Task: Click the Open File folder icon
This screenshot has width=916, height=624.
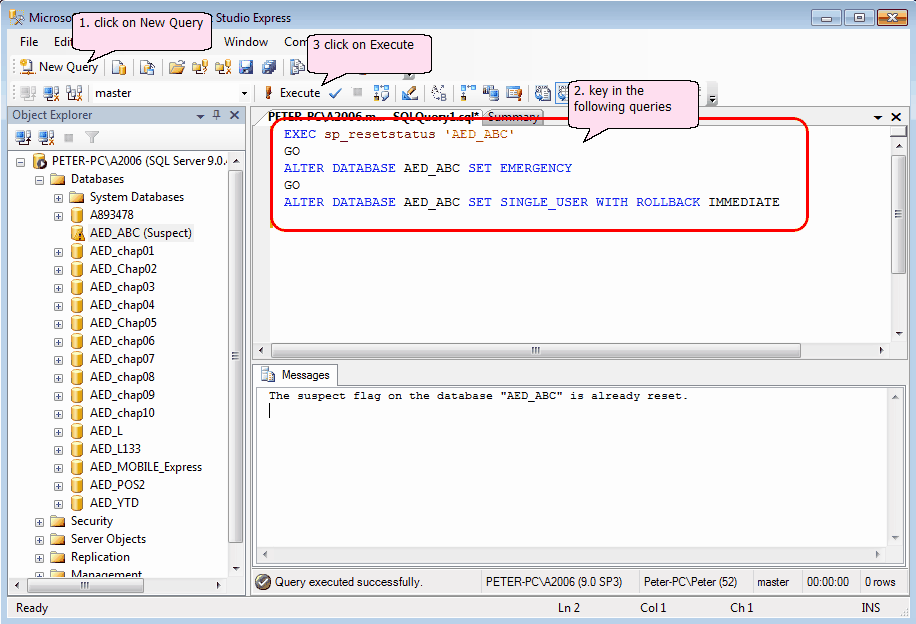Action: click(176, 67)
